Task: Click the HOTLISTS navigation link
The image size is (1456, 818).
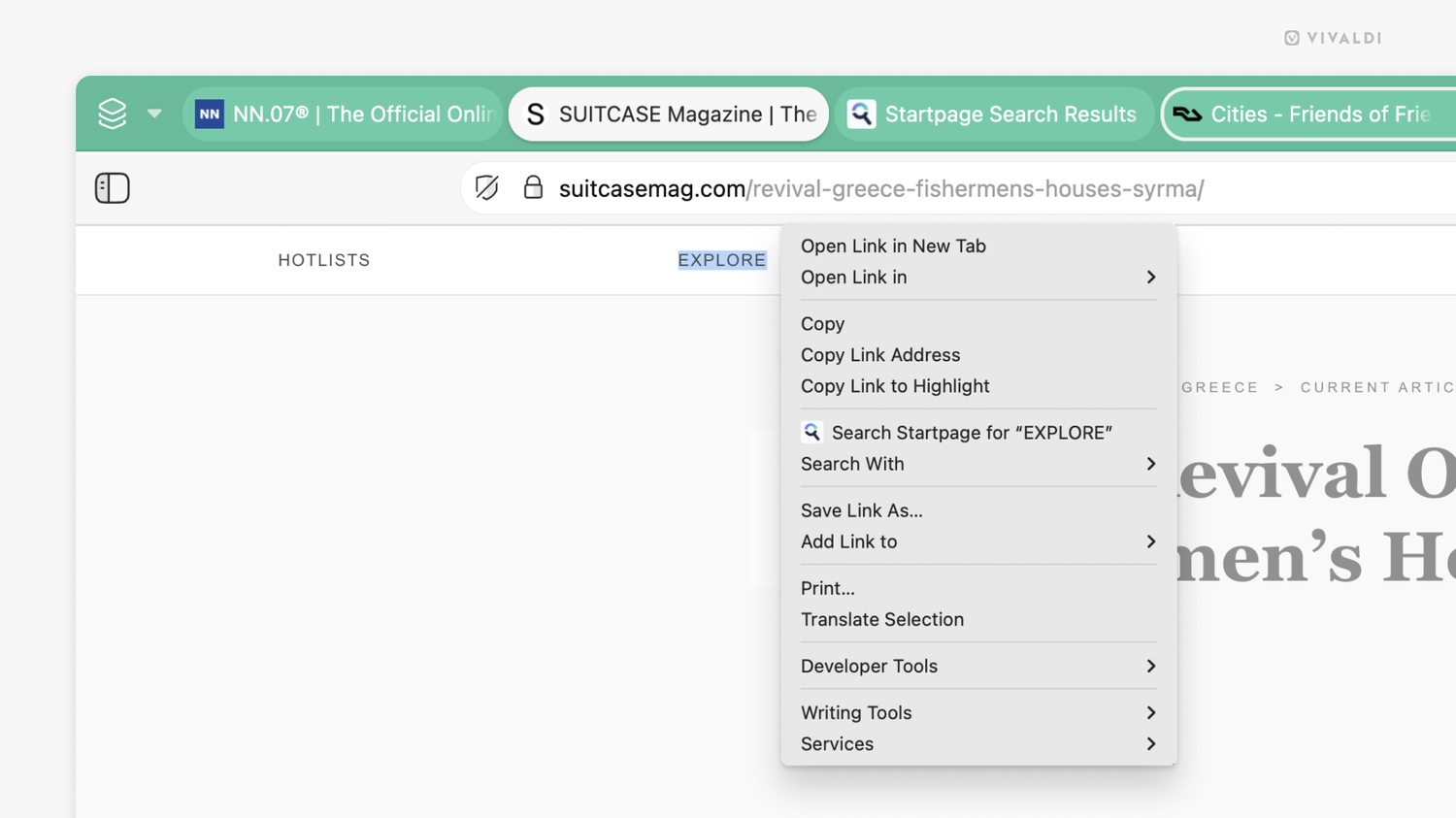Action: [324, 260]
